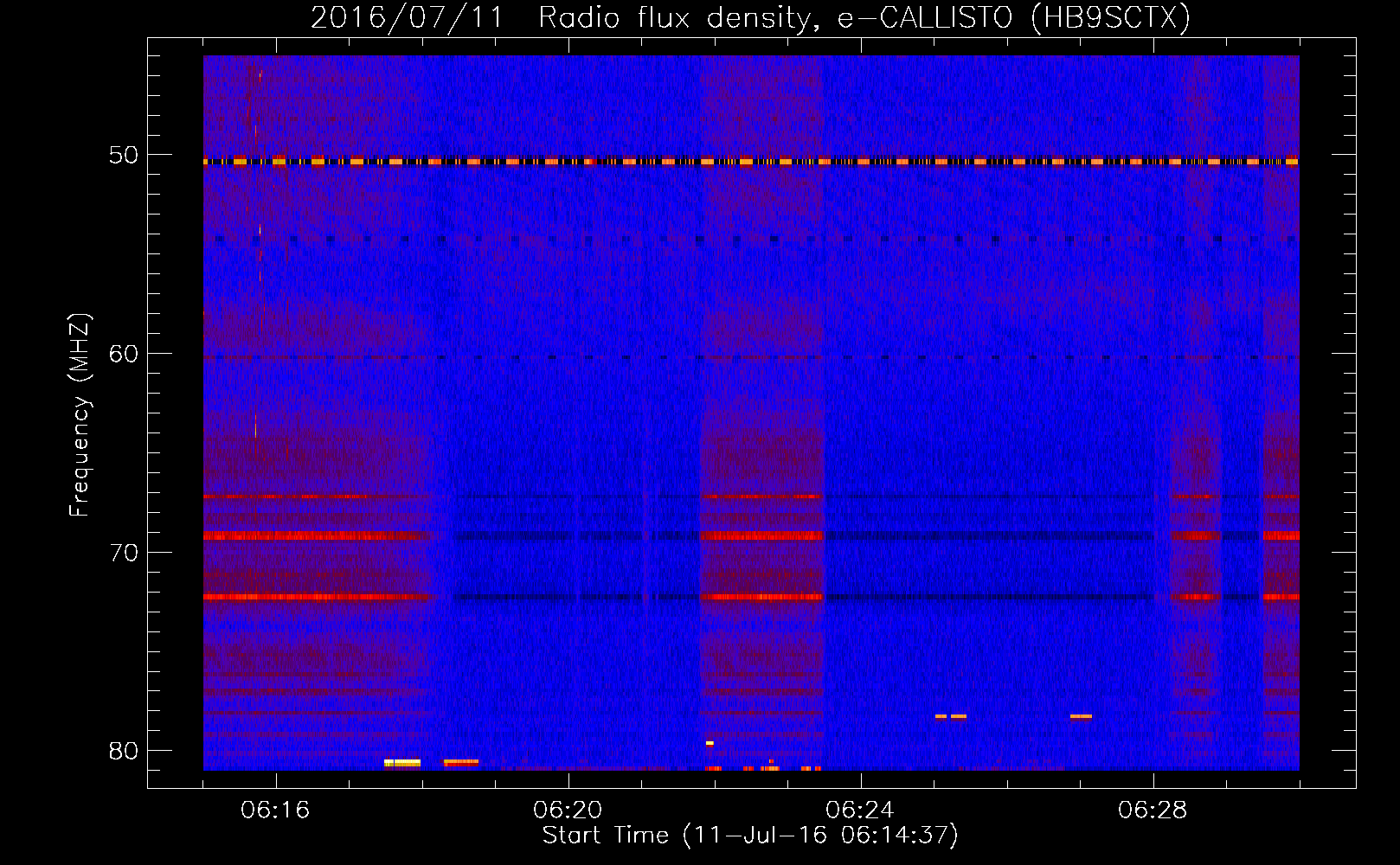Click the Frequency (MHZ) axis label
The width and height of the screenshot is (1400, 865).
tap(80, 415)
